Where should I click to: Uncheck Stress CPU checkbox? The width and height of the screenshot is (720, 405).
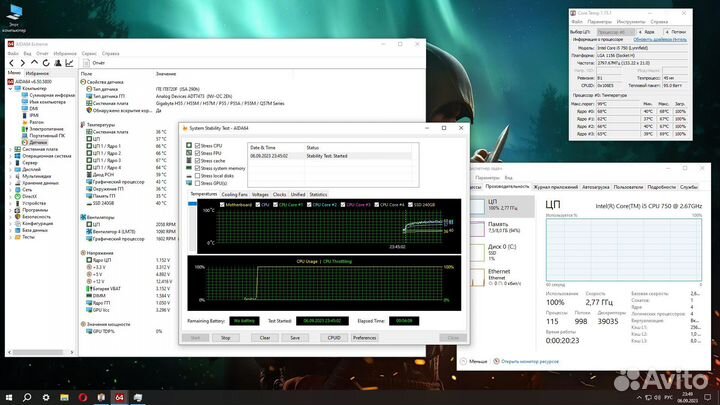(197, 146)
